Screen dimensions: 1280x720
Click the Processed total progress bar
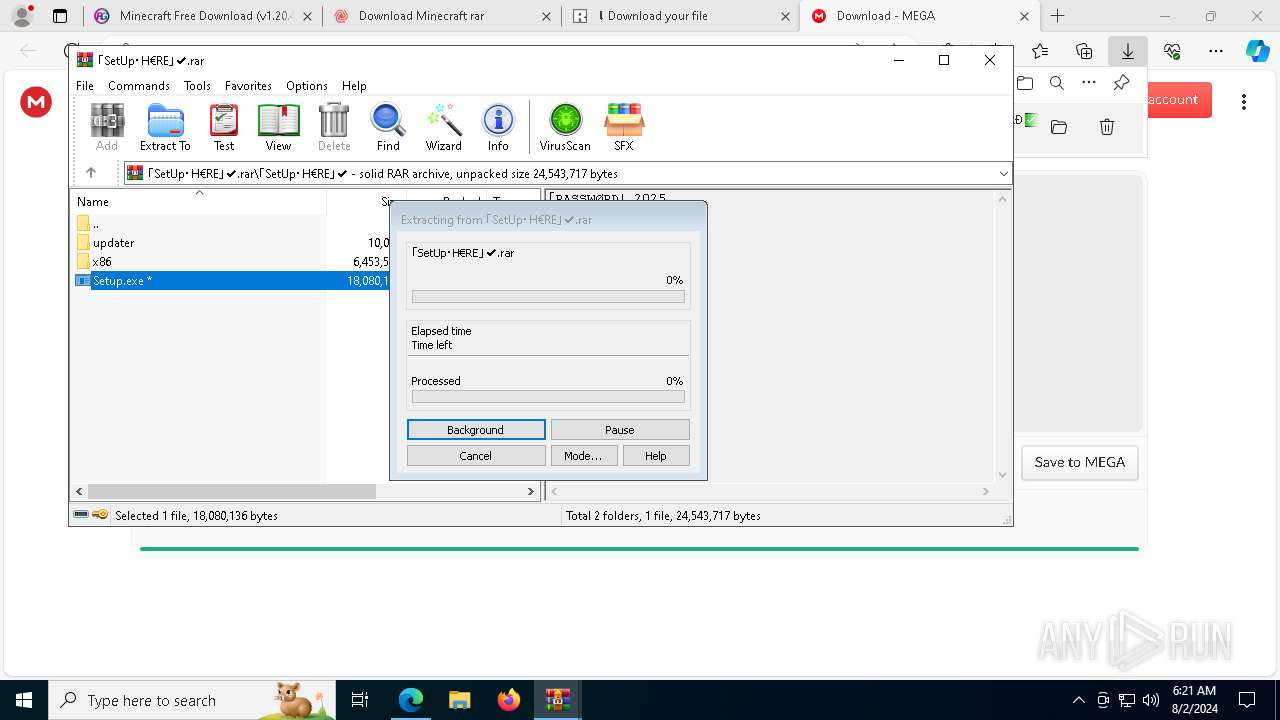548,397
